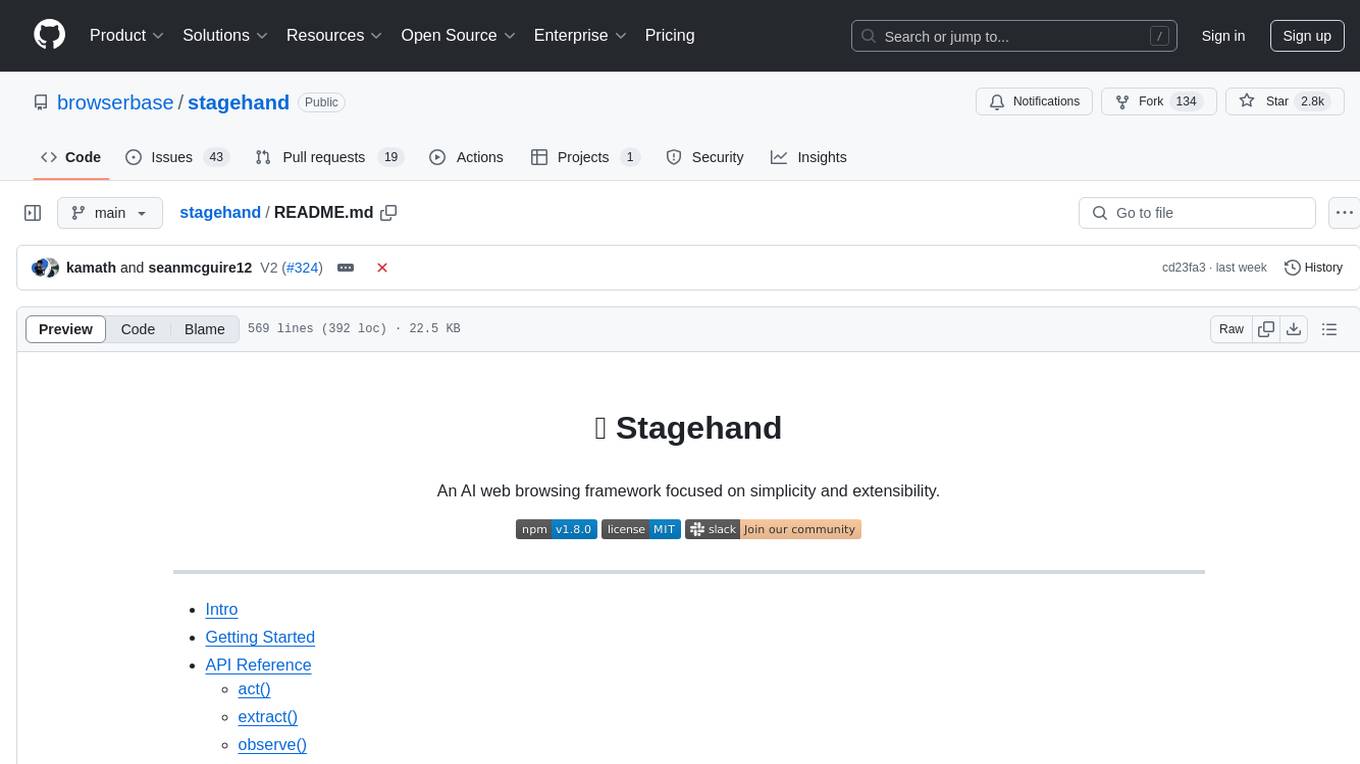Download the raw file

tap(1294, 329)
